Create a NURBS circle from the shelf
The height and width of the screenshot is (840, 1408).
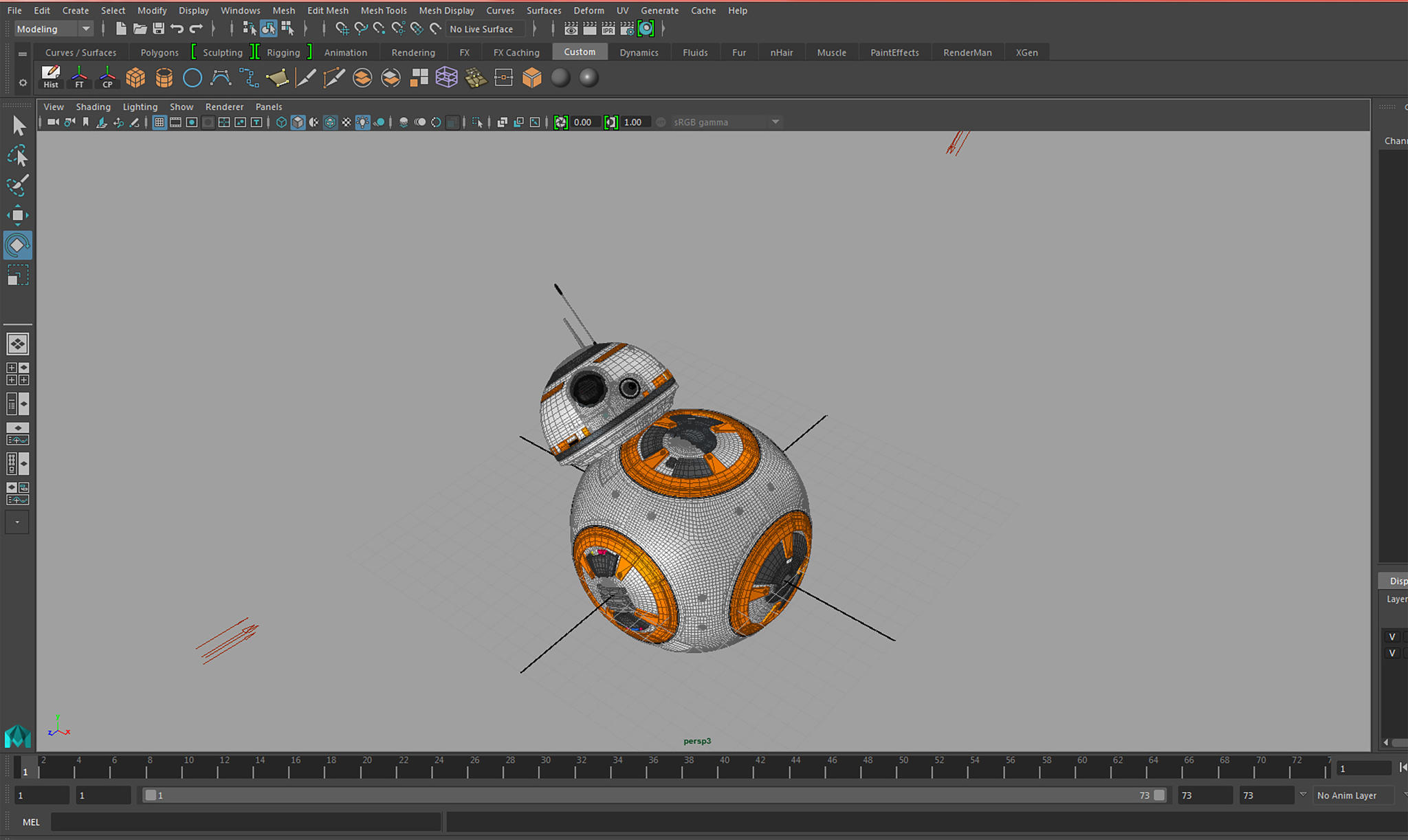(x=192, y=78)
